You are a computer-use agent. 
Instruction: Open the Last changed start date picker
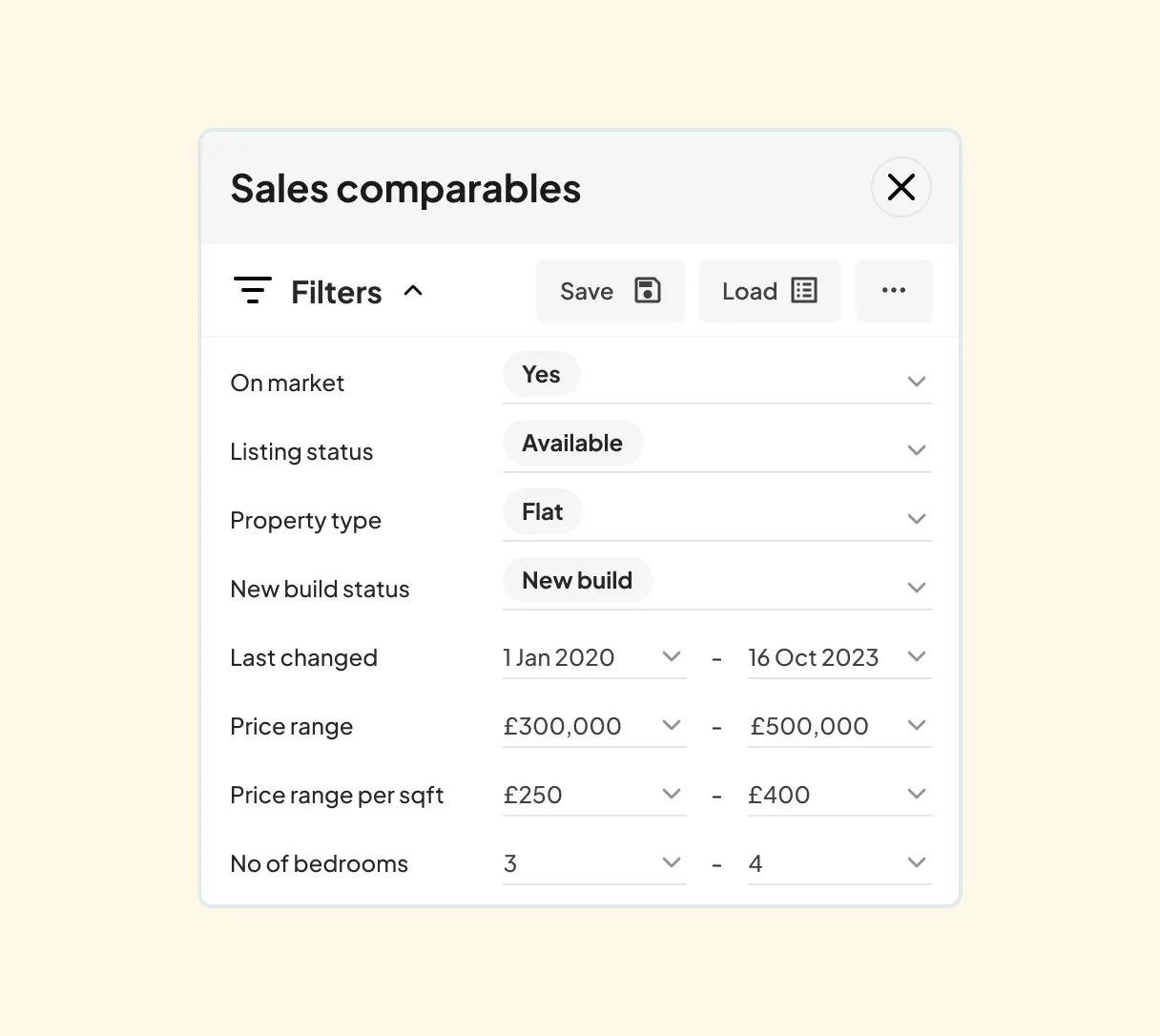point(672,657)
